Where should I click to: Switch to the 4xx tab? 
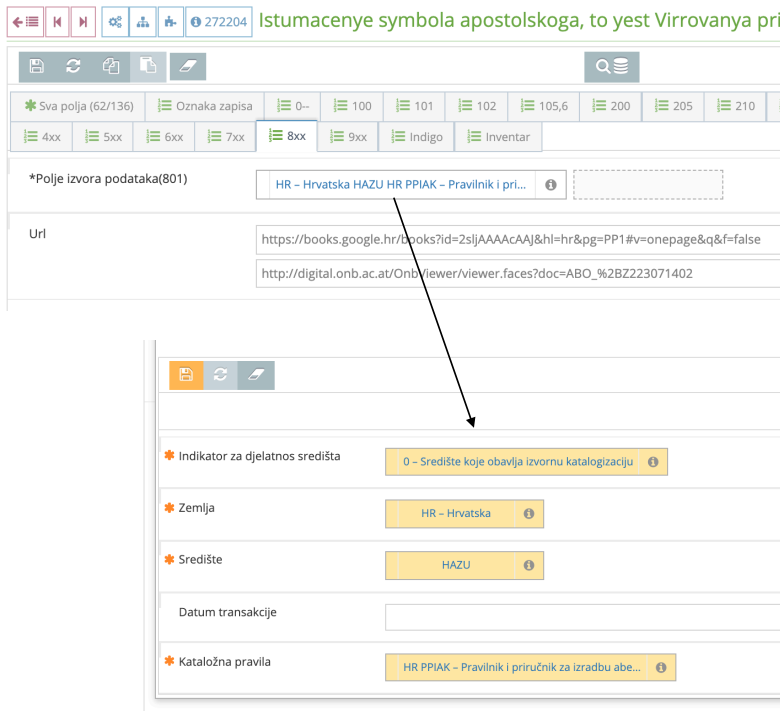(x=42, y=136)
